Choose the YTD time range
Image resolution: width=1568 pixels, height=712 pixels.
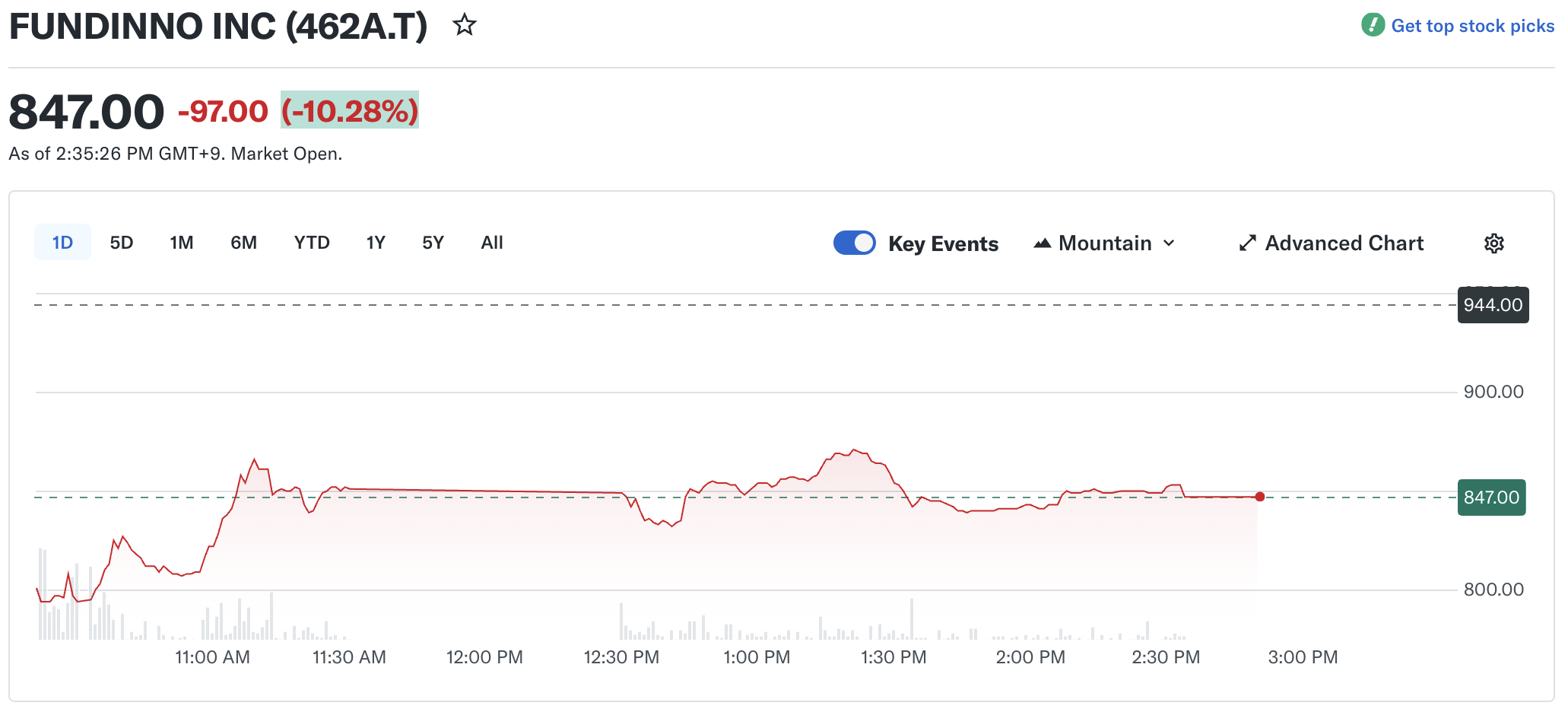[x=312, y=243]
